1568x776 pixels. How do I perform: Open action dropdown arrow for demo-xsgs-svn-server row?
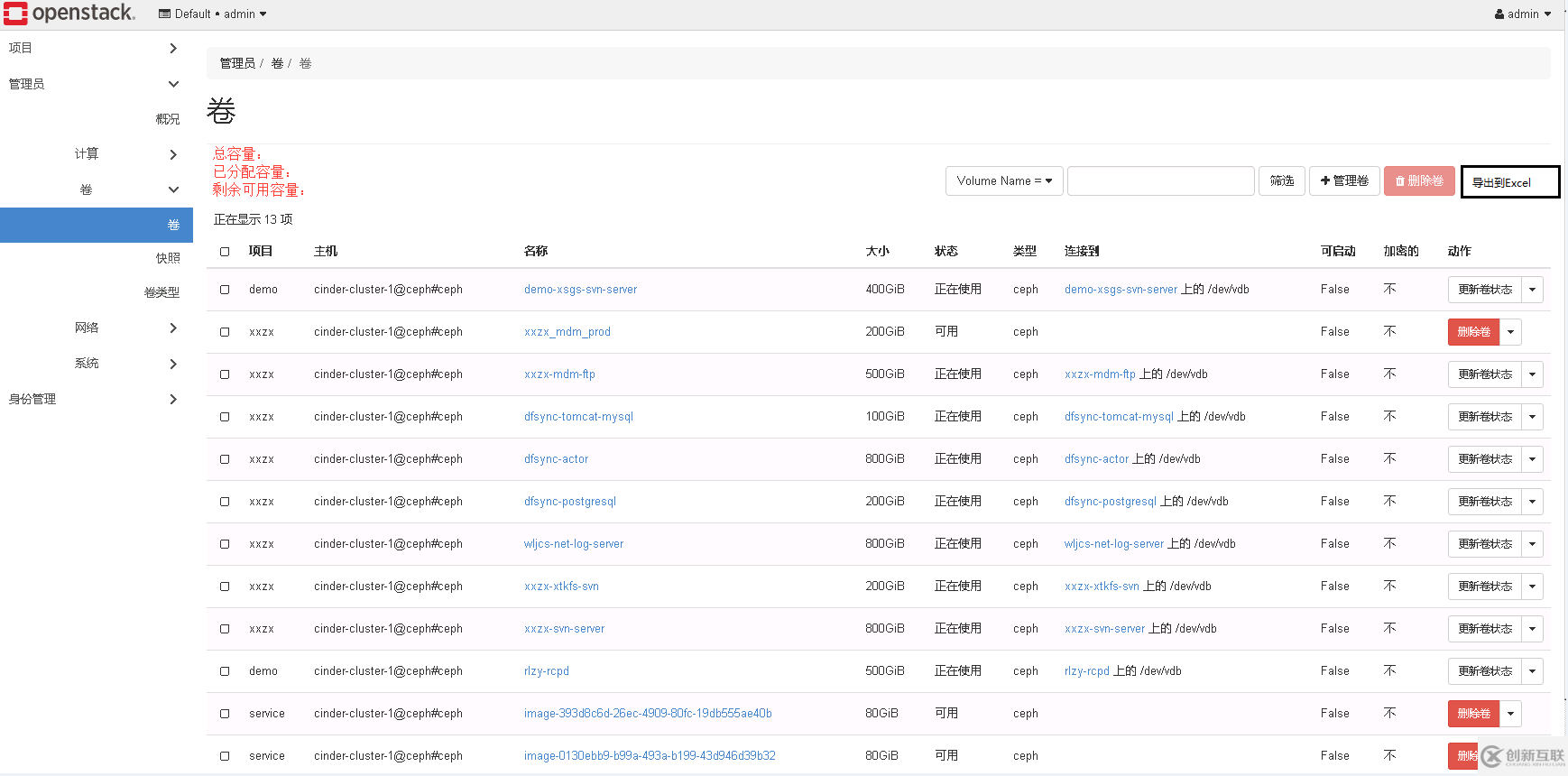(x=1532, y=290)
